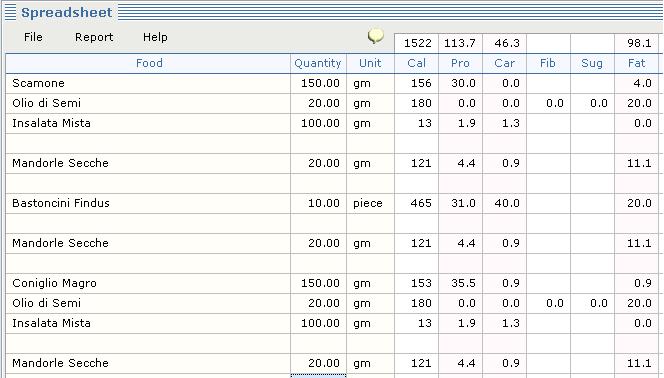Sort by the Quantity column header
Screen dimensions: 664x378
point(318,63)
